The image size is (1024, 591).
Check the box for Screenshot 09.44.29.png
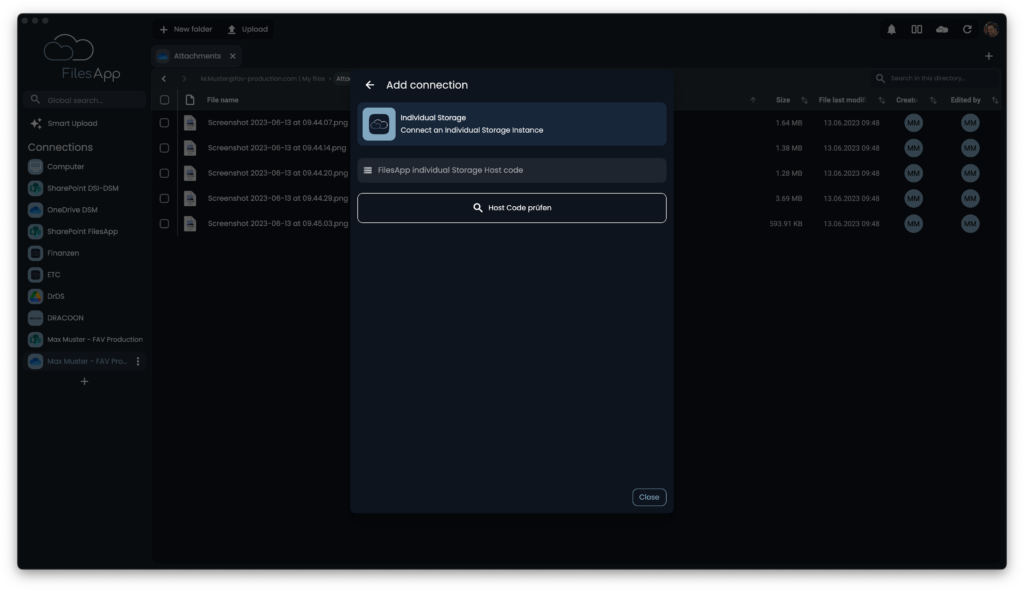[165, 199]
